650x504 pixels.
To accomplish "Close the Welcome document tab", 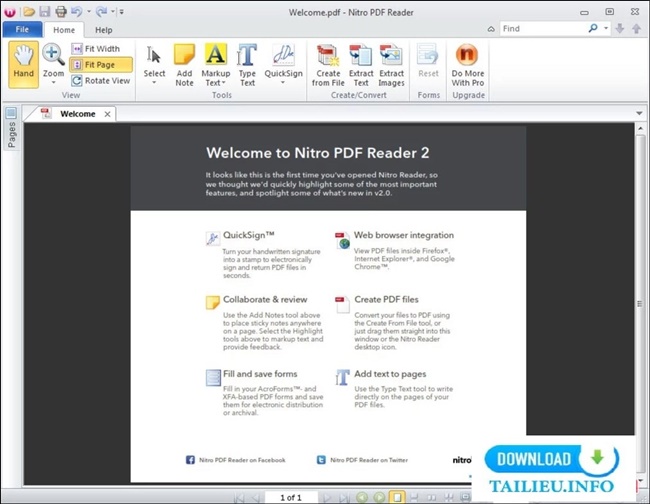I will coord(107,114).
